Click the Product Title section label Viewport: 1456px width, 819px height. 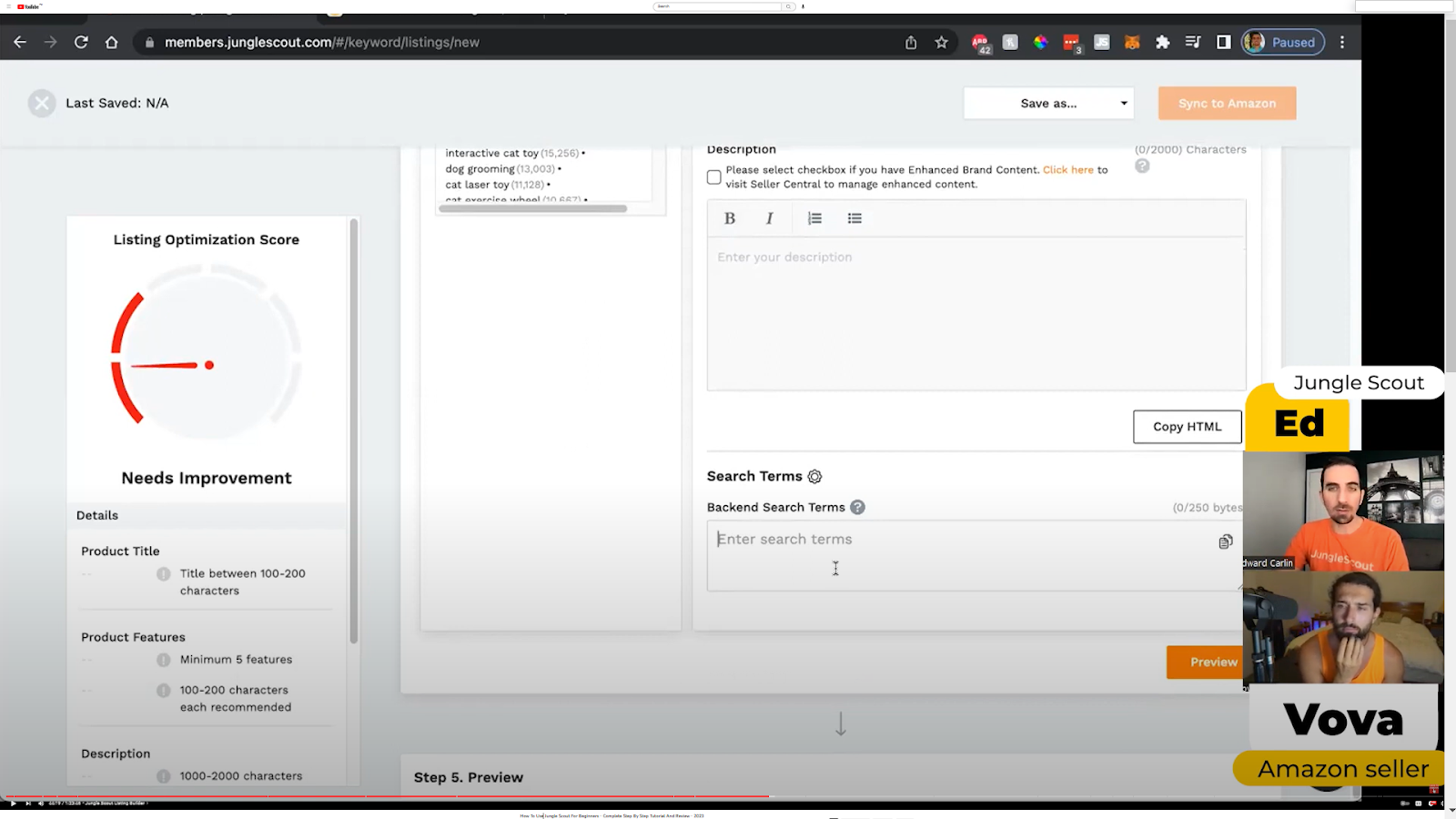pyautogui.click(x=120, y=551)
